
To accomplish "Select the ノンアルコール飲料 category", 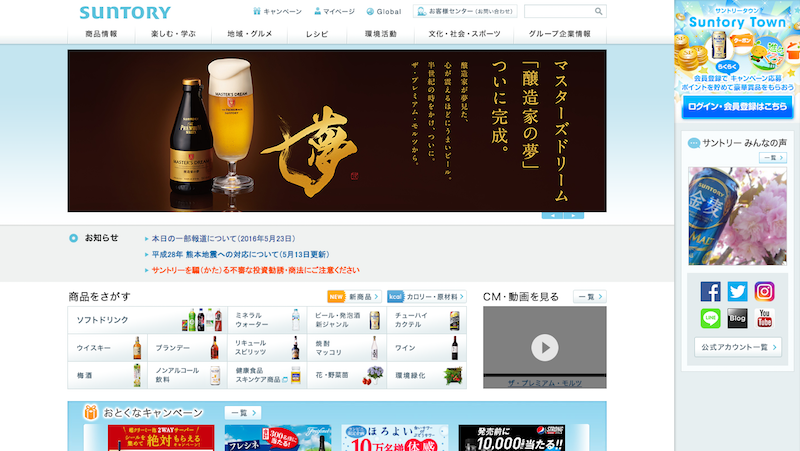I will pos(187,375).
